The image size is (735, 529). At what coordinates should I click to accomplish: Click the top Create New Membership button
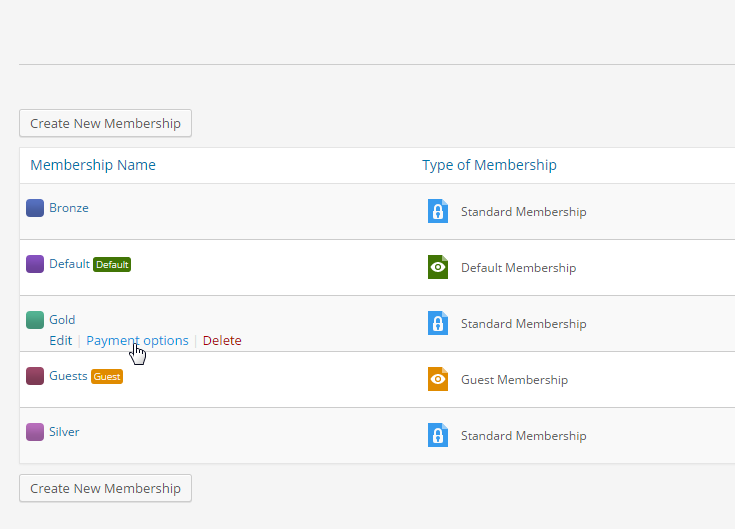(105, 123)
